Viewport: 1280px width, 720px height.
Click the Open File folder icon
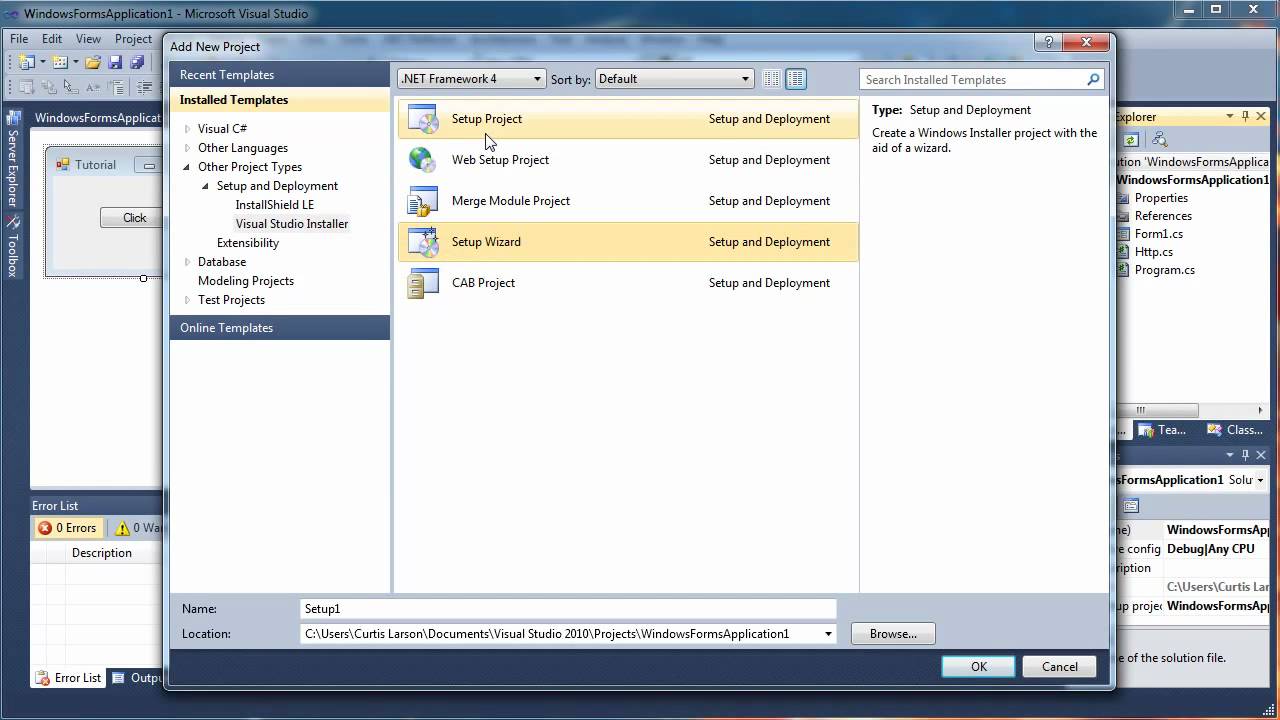tap(93, 62)
